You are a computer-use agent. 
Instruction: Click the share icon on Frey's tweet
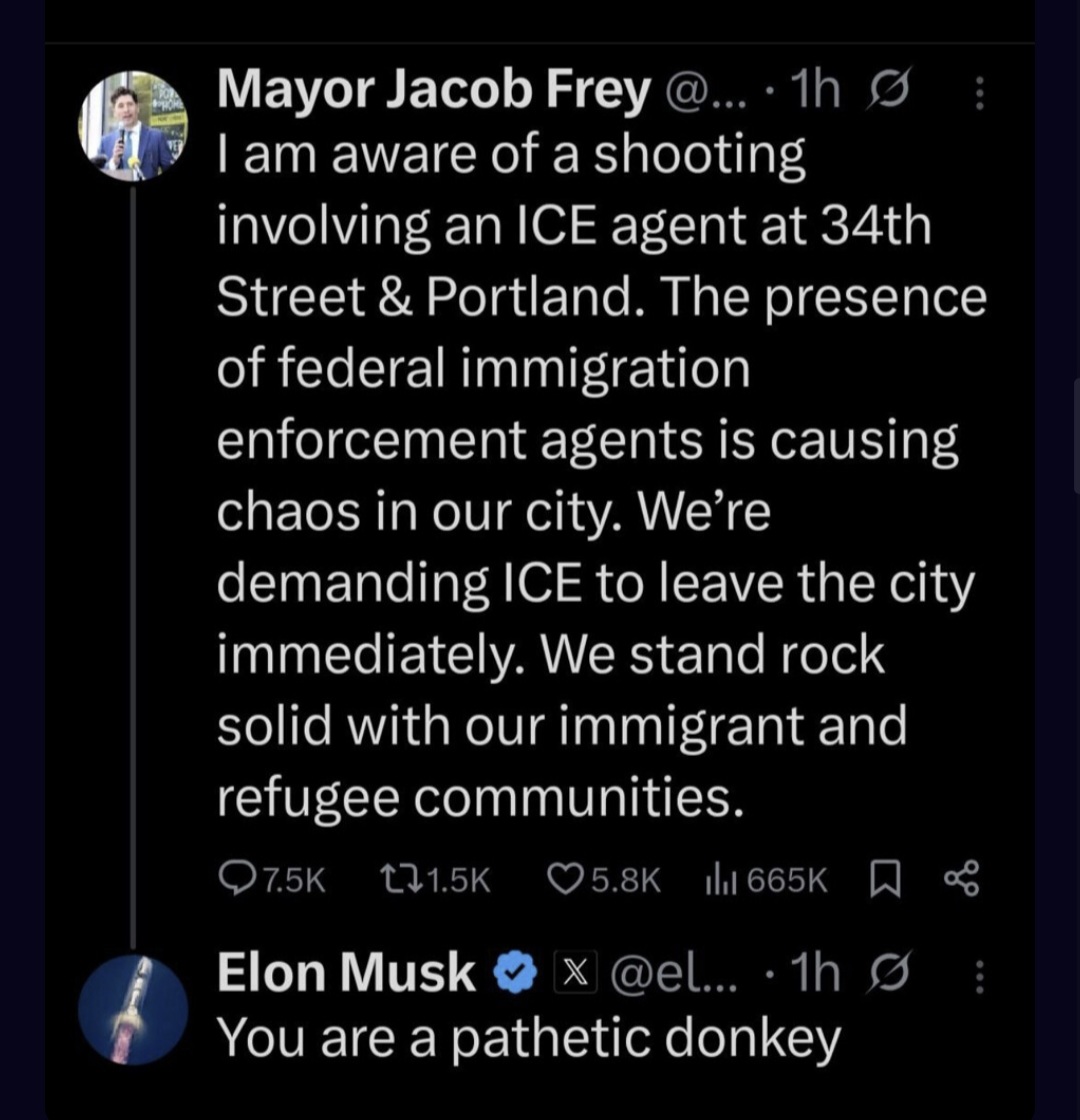(x=962, y=880)
